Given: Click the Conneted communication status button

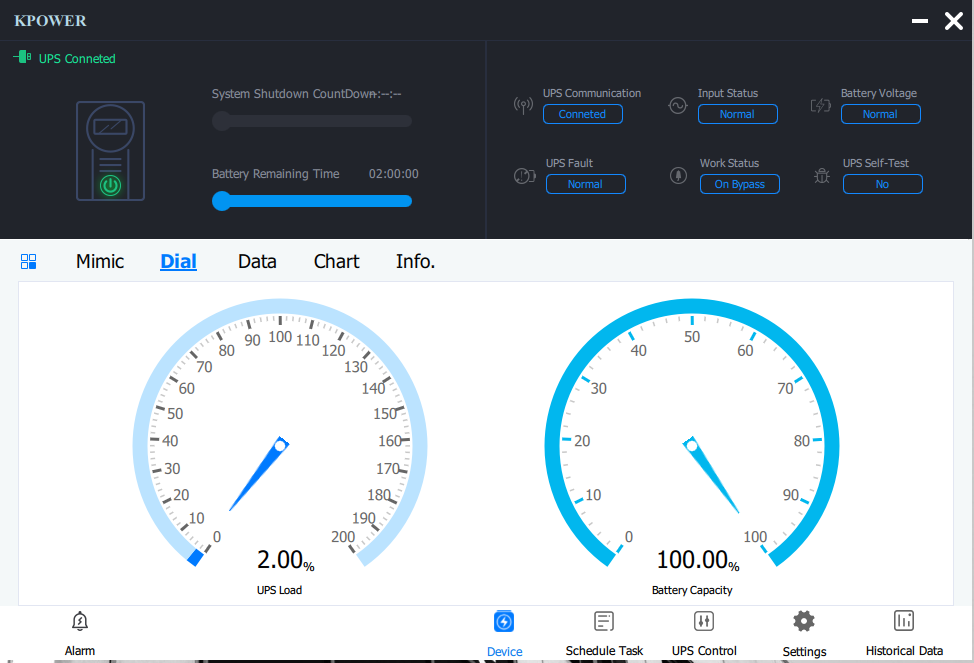Looking at the screenshot, I should pyautogui.click(x=583, y=114).
